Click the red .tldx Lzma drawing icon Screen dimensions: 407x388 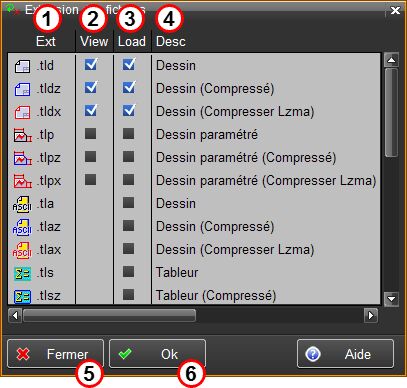[22, 112]
